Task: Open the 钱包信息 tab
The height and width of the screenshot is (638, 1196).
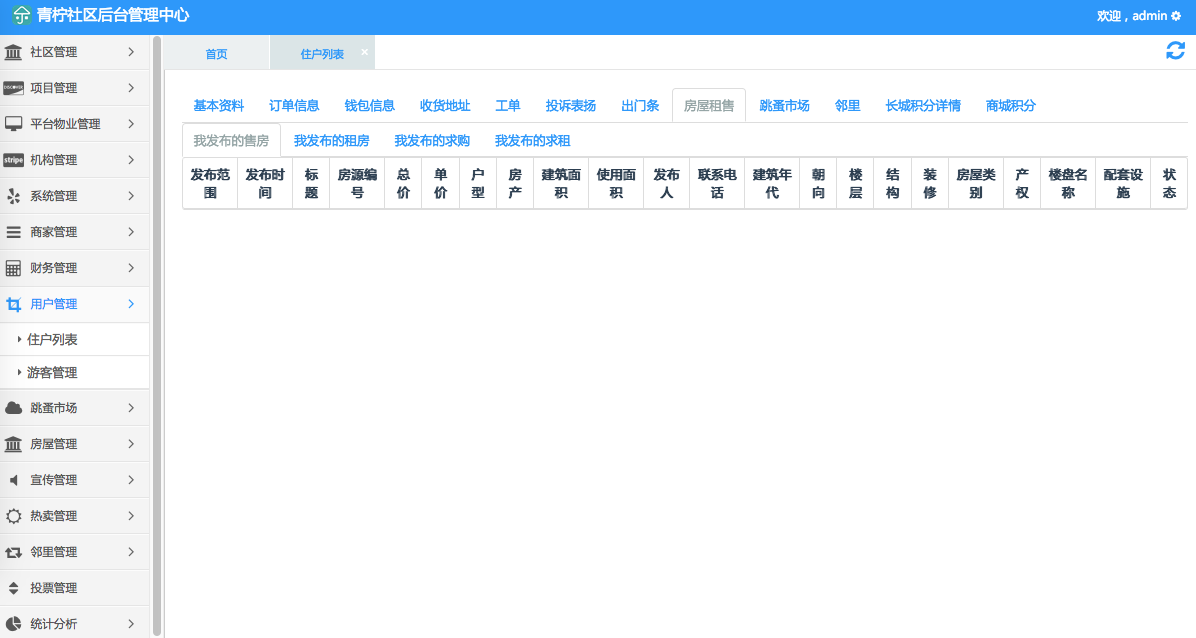Action: point(370,105)
